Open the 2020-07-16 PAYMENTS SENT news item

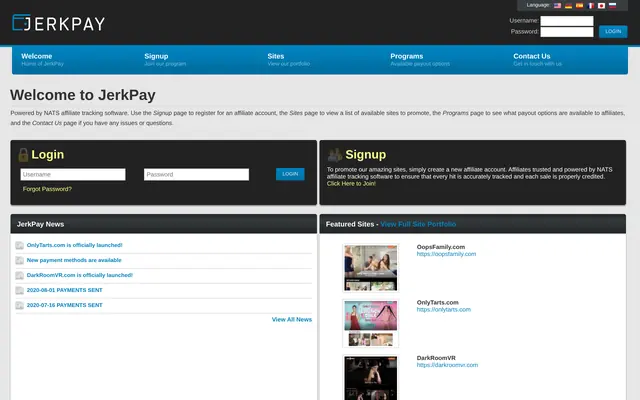[x=64, y=305]
